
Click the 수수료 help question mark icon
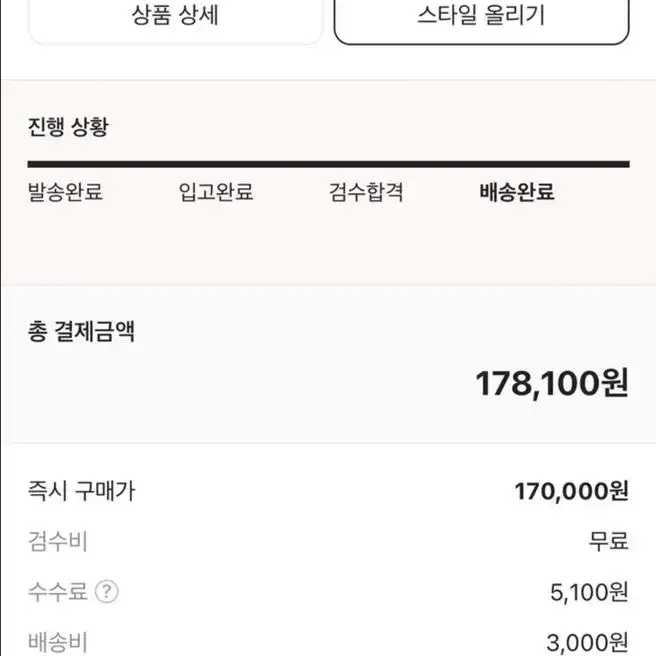click(107, 591)
